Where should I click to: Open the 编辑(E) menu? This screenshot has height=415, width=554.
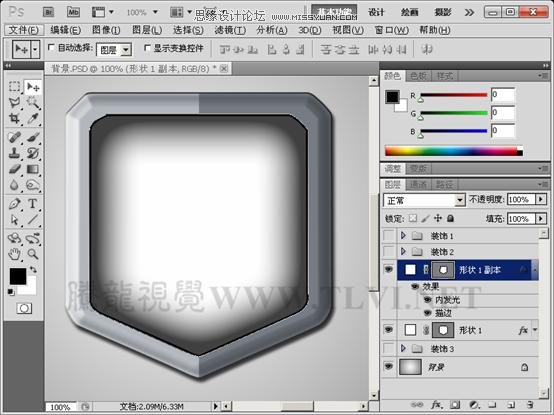tap(65, 30)
